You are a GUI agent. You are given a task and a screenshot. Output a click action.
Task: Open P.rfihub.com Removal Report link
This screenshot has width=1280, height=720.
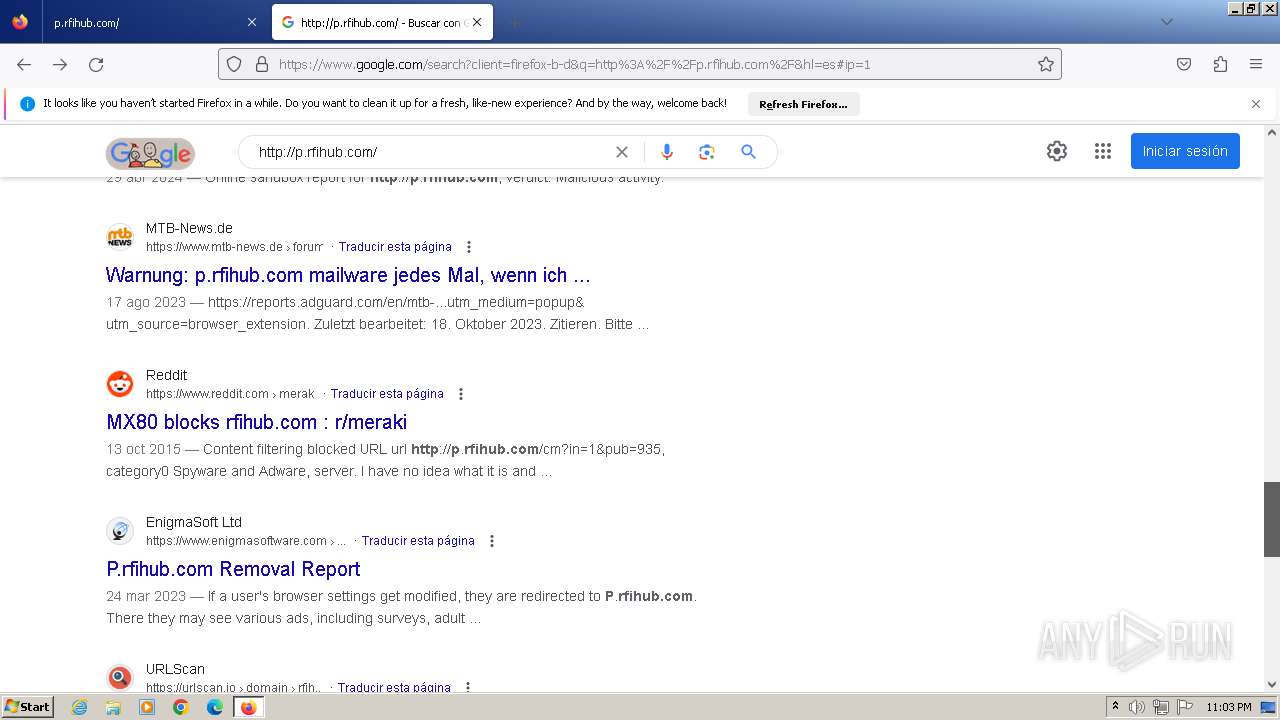click(x=233, y=569)
